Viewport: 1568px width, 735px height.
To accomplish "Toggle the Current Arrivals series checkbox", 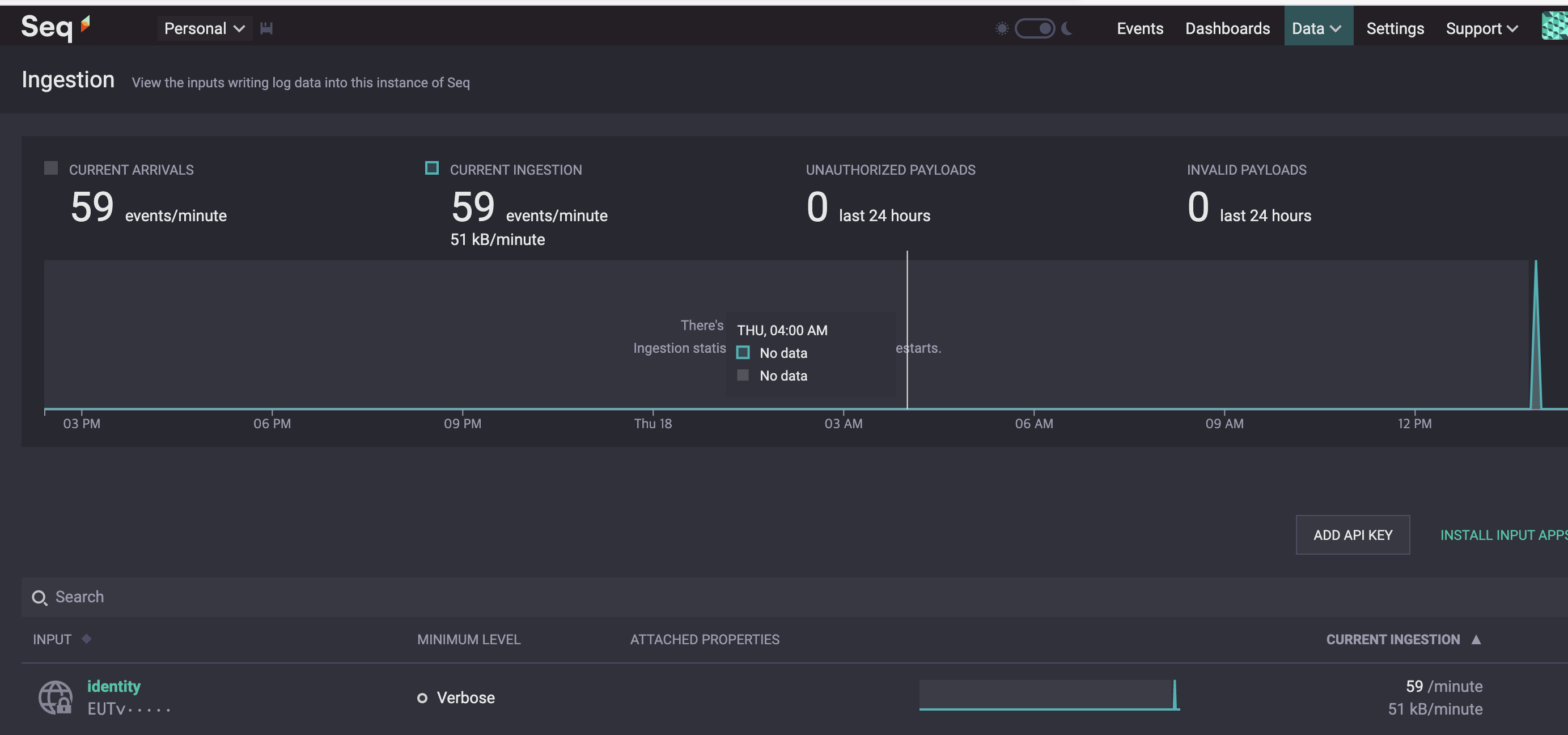I will [x=51, y=168].
